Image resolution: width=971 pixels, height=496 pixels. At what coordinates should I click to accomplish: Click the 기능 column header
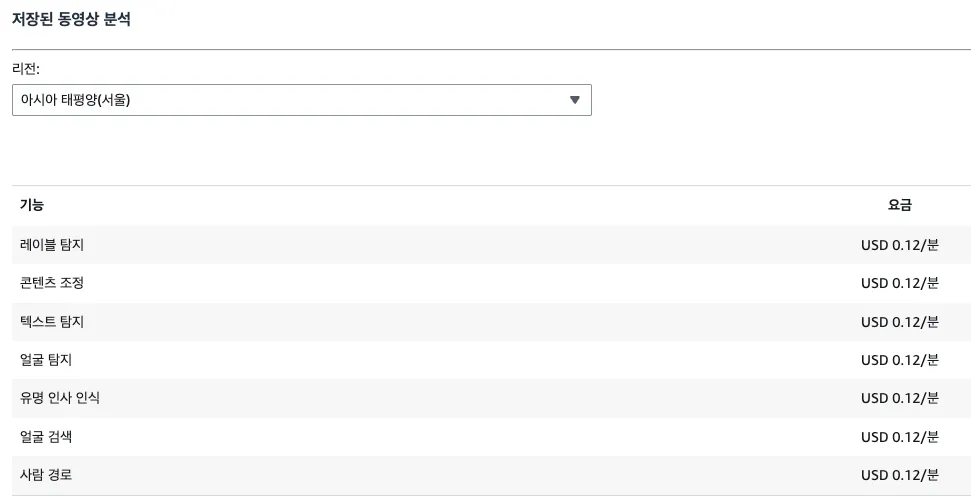32,205
